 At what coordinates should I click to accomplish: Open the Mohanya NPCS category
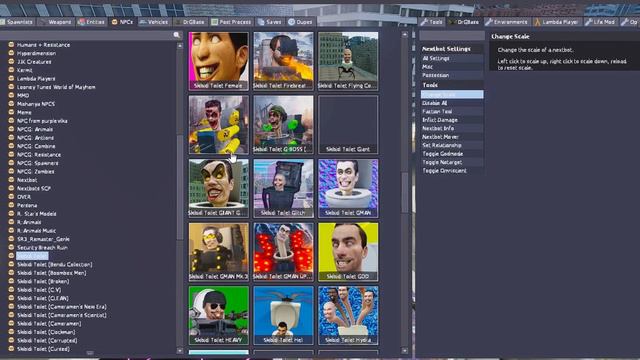(36, 104)
